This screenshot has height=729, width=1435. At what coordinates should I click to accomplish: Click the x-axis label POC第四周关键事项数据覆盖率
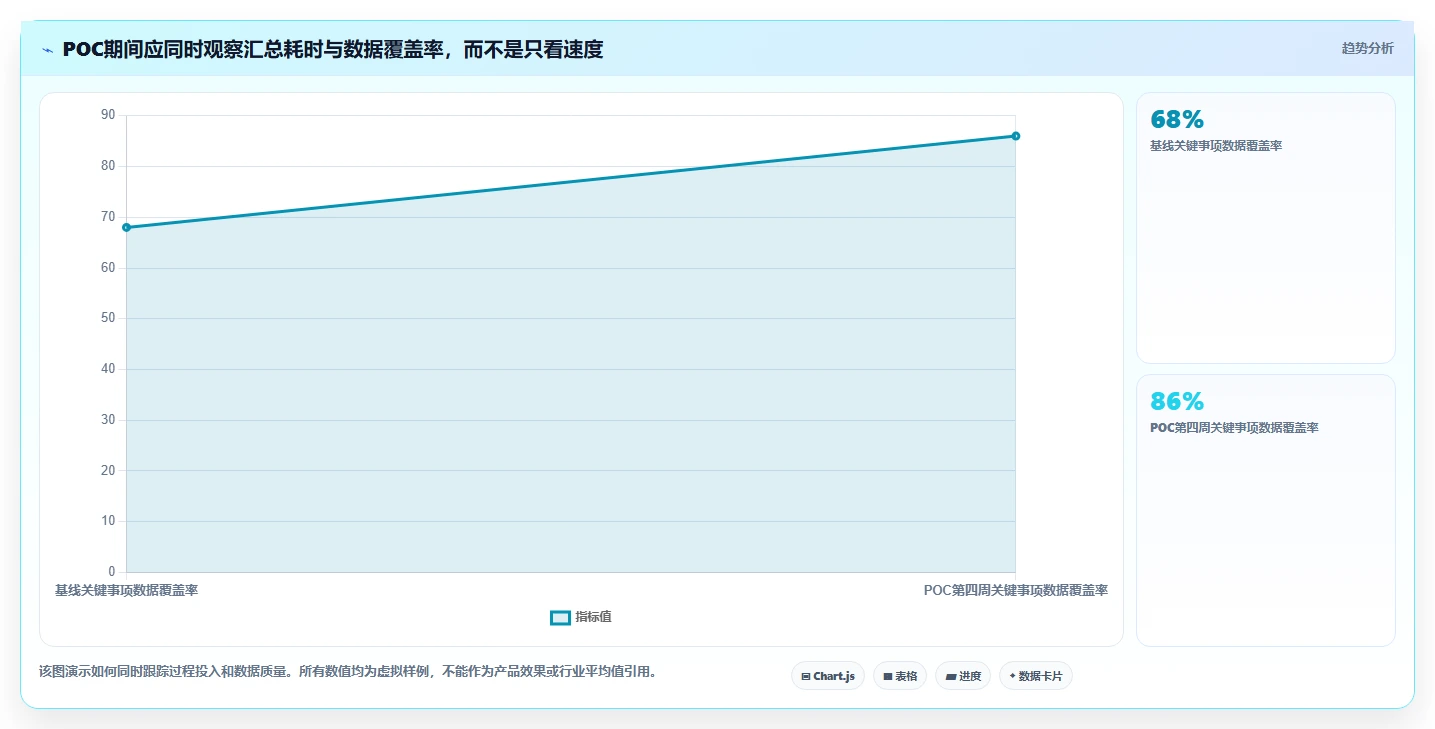1015,591
